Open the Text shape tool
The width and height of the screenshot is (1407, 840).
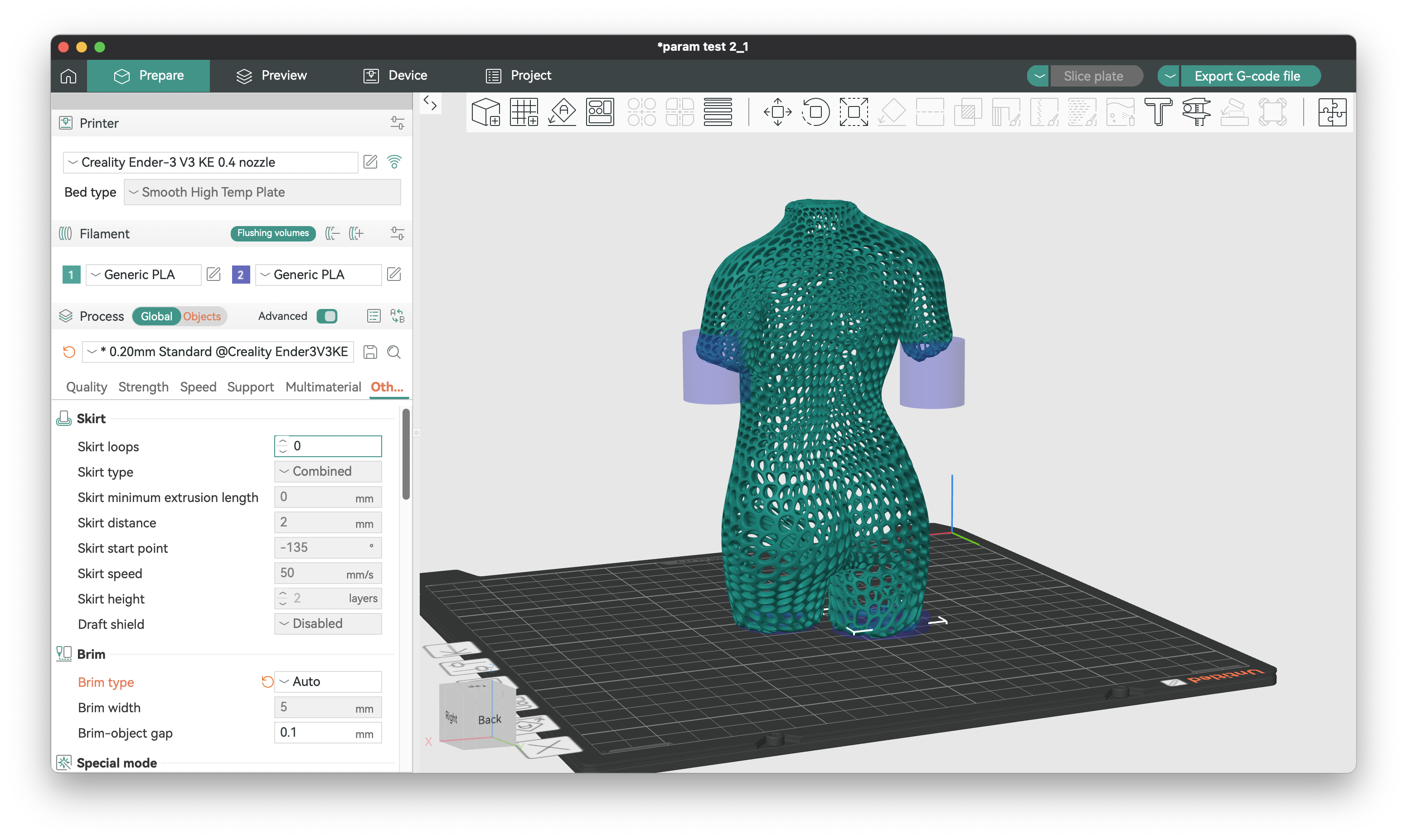pos(1158,111)
